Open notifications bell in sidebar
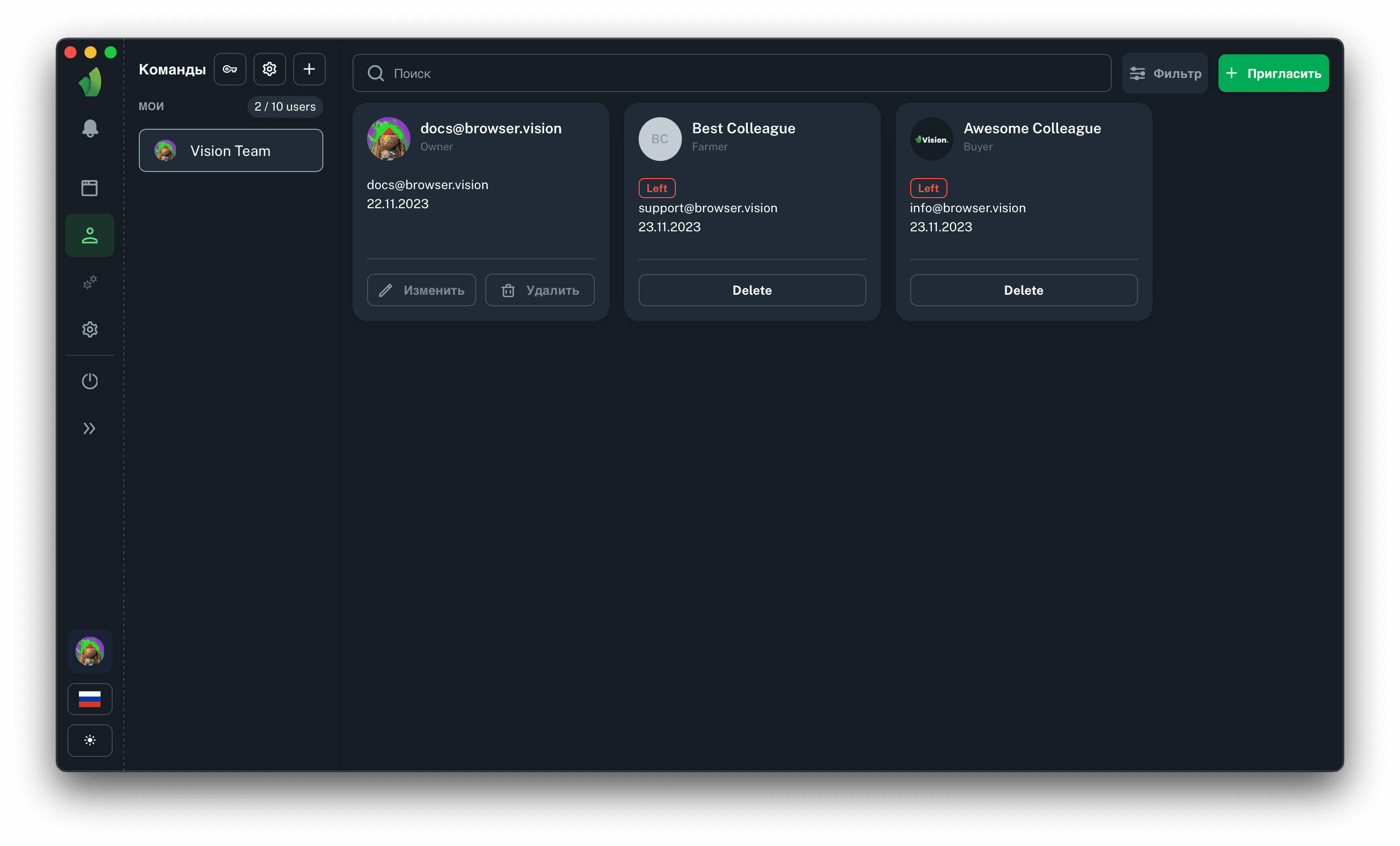Screen dimensions: 1400x846 90,128
